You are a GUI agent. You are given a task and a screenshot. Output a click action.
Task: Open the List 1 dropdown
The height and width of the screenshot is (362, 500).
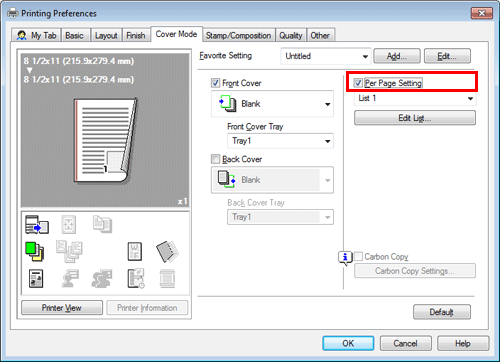415,98
